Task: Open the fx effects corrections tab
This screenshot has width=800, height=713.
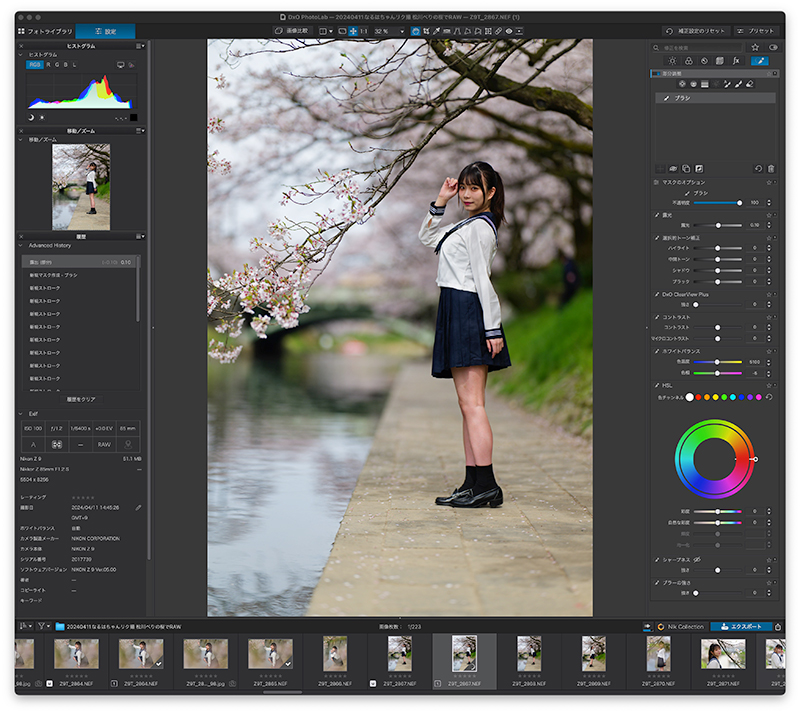Action: (x=736, y=61)
